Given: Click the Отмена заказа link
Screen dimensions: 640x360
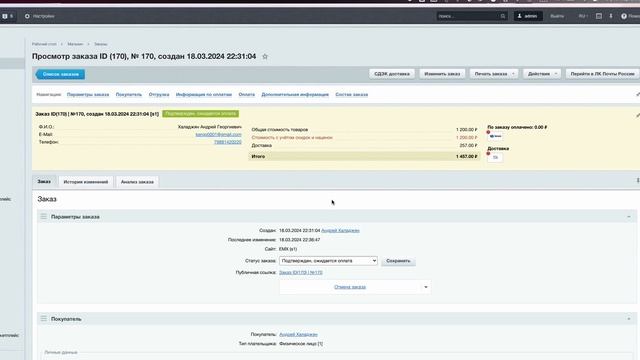Looking at the screenshot, I should coord(350,287).
